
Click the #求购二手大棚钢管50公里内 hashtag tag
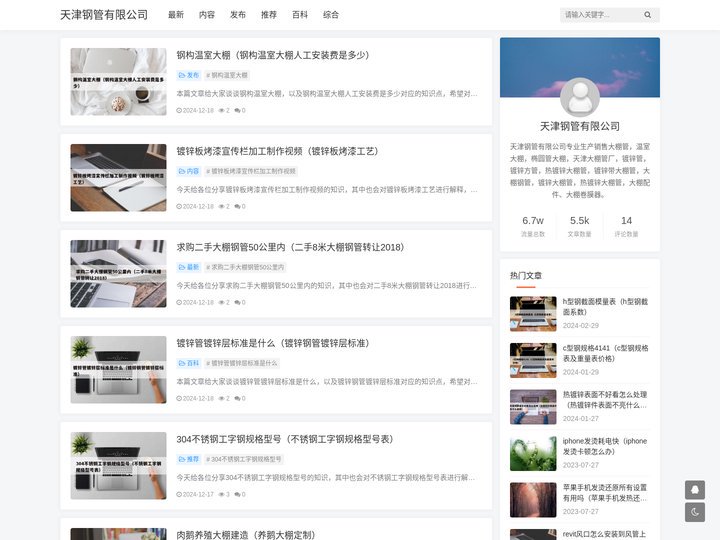(x=245, y=267)
